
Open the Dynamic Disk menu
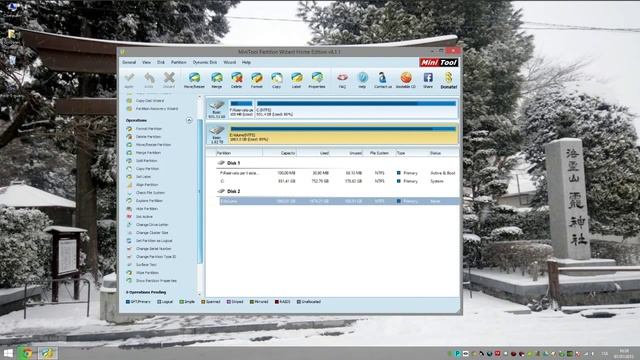[x=205, y=62]
